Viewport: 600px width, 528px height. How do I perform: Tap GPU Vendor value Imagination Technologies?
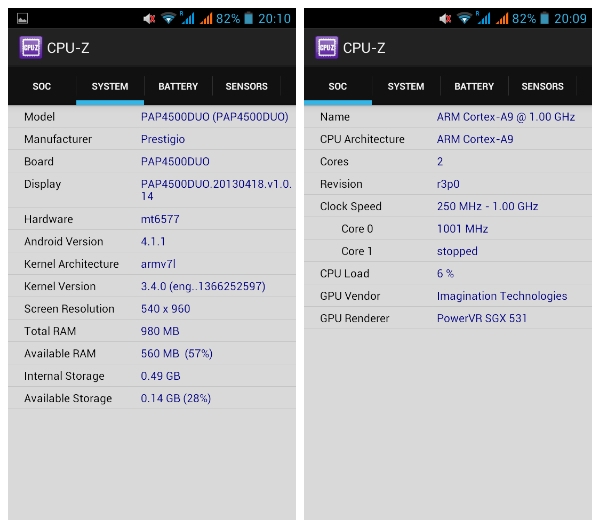(502, 296)
